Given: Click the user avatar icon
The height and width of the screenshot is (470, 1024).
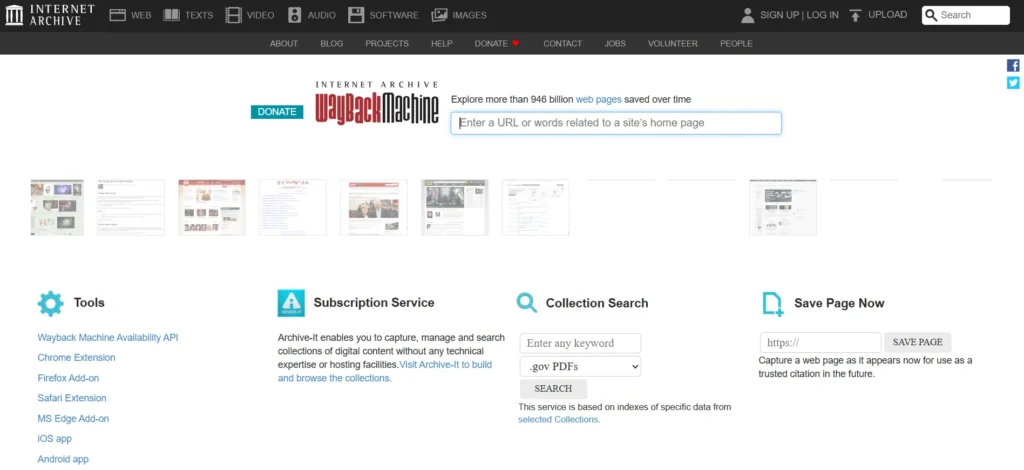Looking at the screenshot, I should 748,15.
